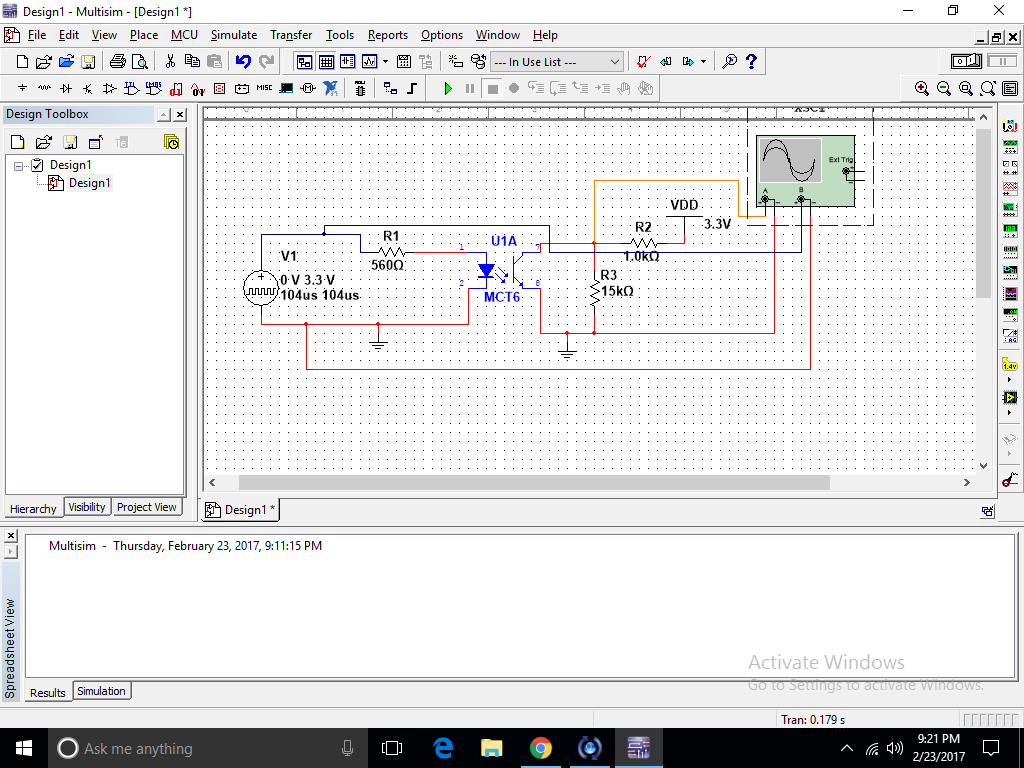Collapse the Design1 tree node
This screenshot has width=1024, height=768.
click(18, 165)
